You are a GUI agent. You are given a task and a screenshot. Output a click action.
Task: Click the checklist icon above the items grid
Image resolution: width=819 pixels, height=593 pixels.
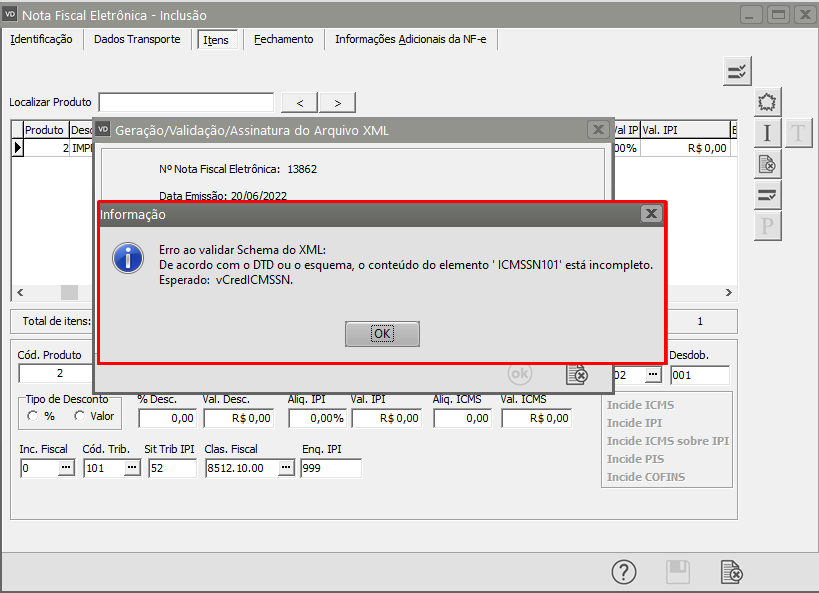click(x=738, y=71)
